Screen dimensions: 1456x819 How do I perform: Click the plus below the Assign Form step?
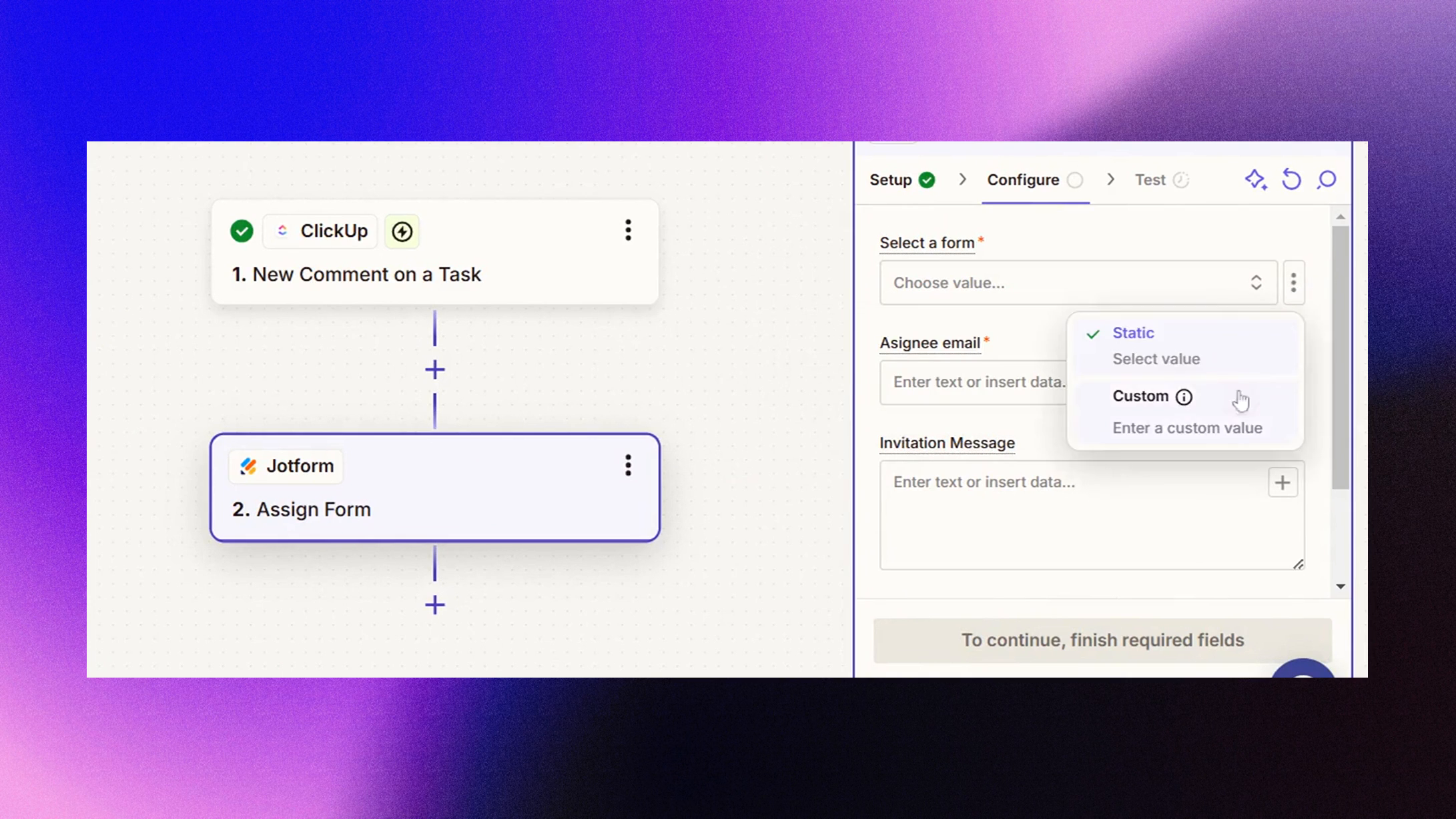[434, 605]
